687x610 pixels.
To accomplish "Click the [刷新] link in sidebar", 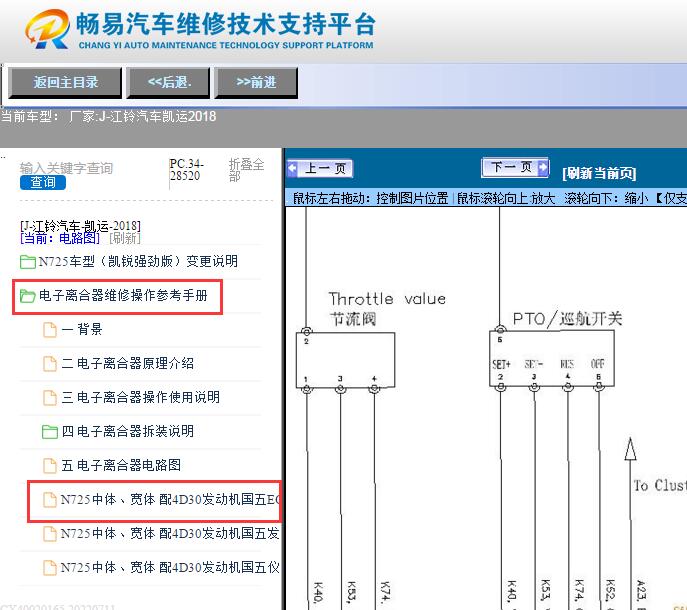I will (x=125, y=238).
